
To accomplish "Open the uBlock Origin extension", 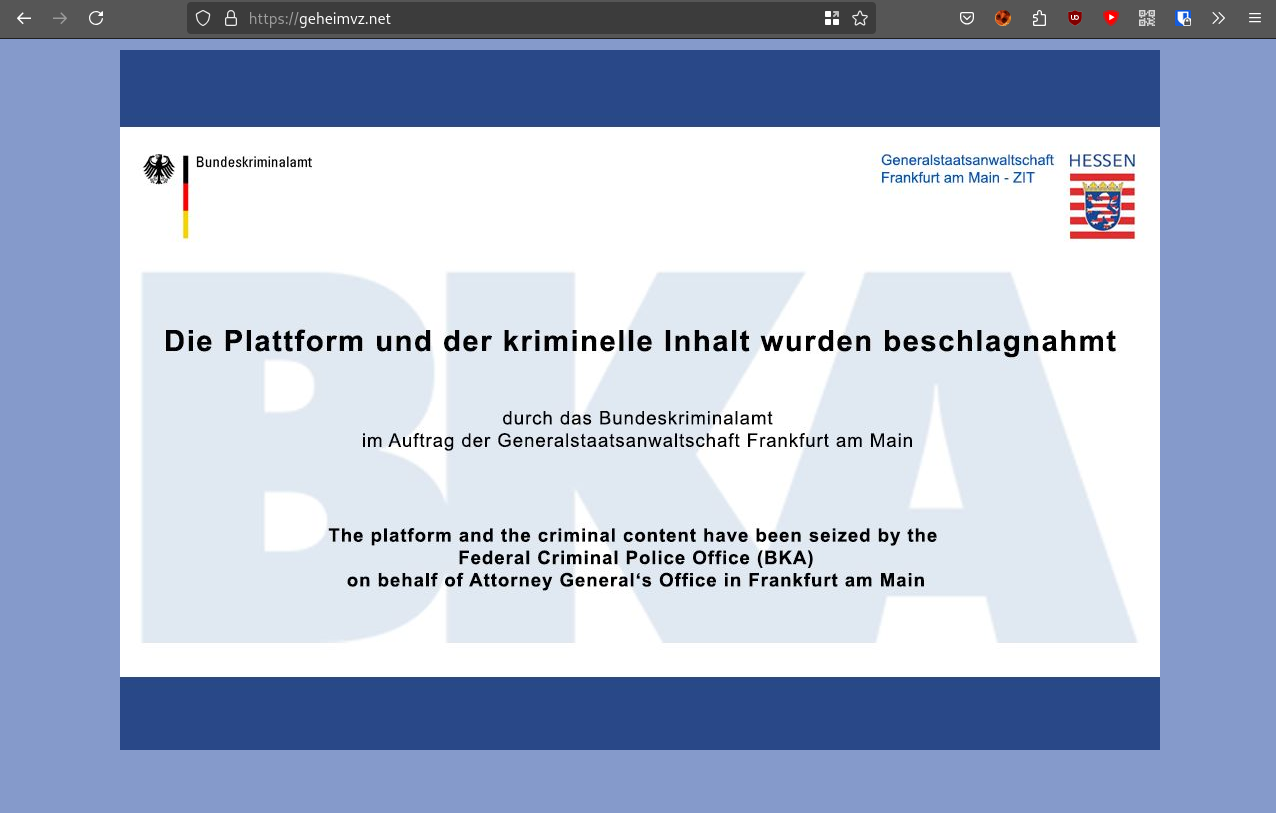I will coord(1075,18).
